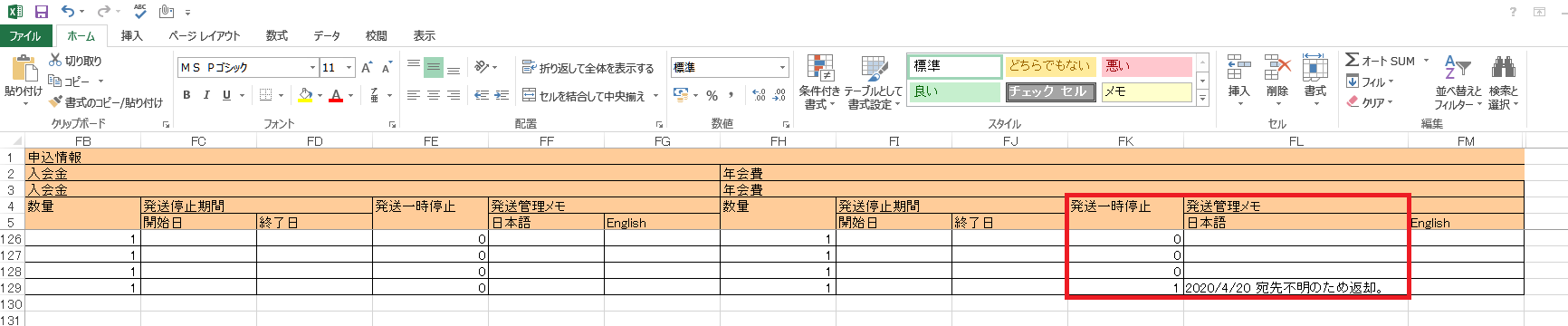1568x326 pixels.
Task: Left-align the cell text
Action: point(414,95)
